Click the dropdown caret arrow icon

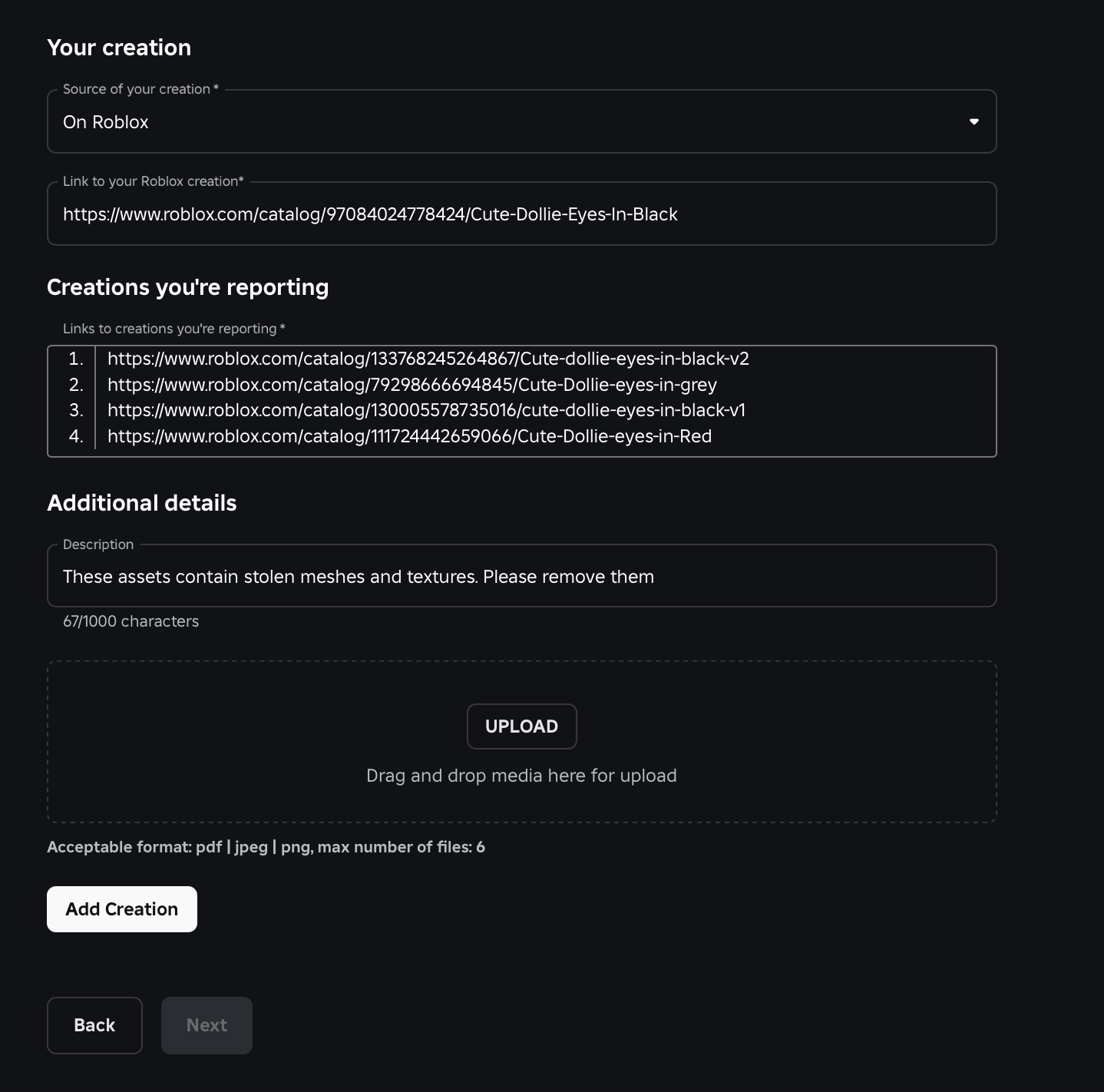973,122
